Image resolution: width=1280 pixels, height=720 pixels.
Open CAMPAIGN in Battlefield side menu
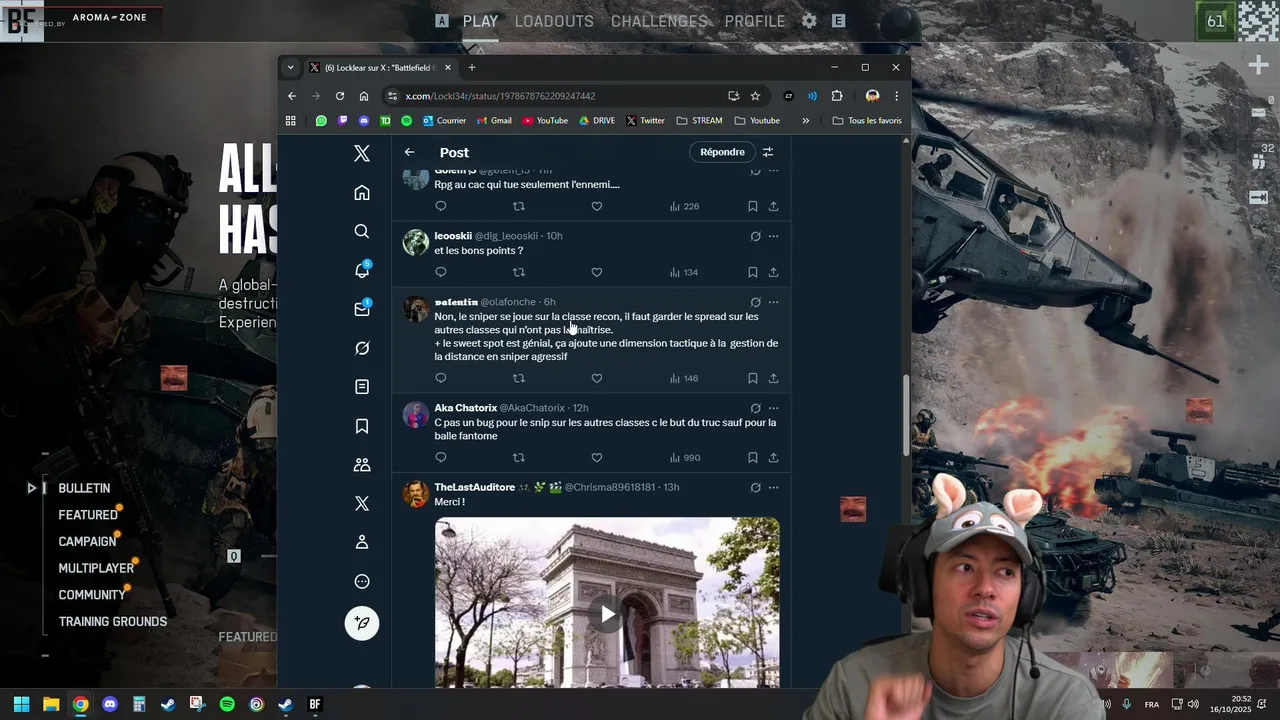87,541
